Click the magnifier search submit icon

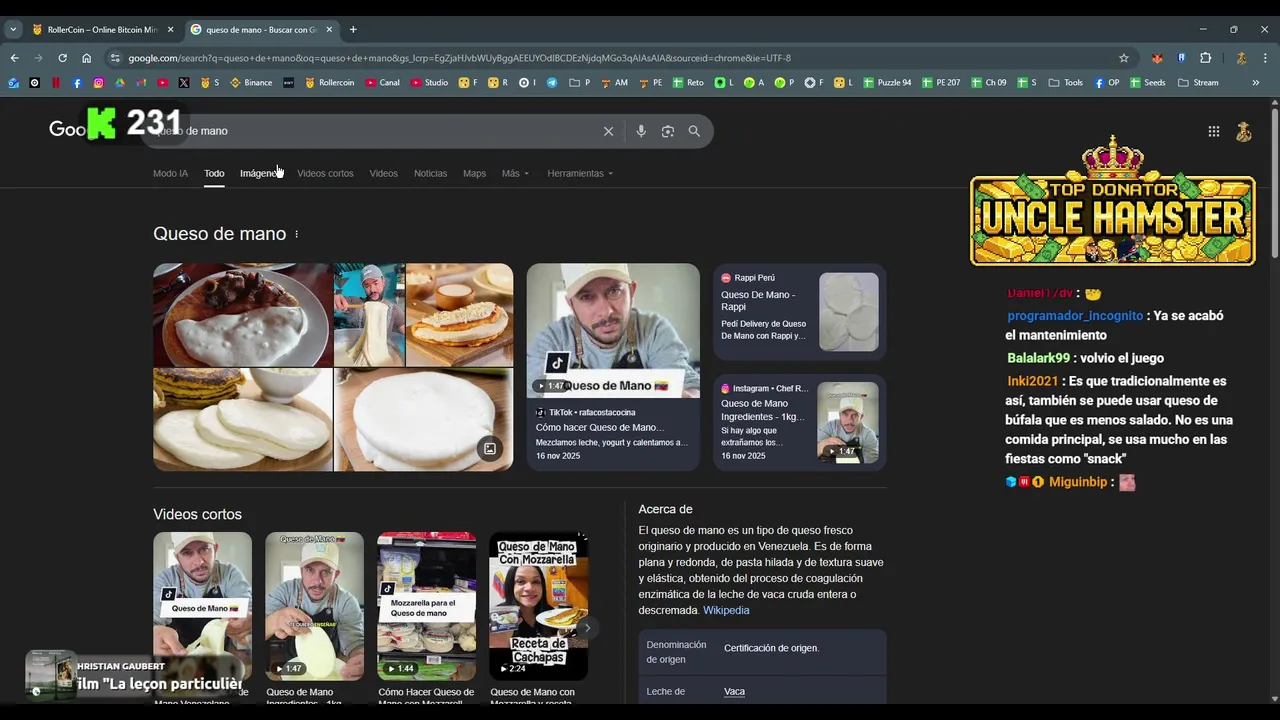click(694, 131)
